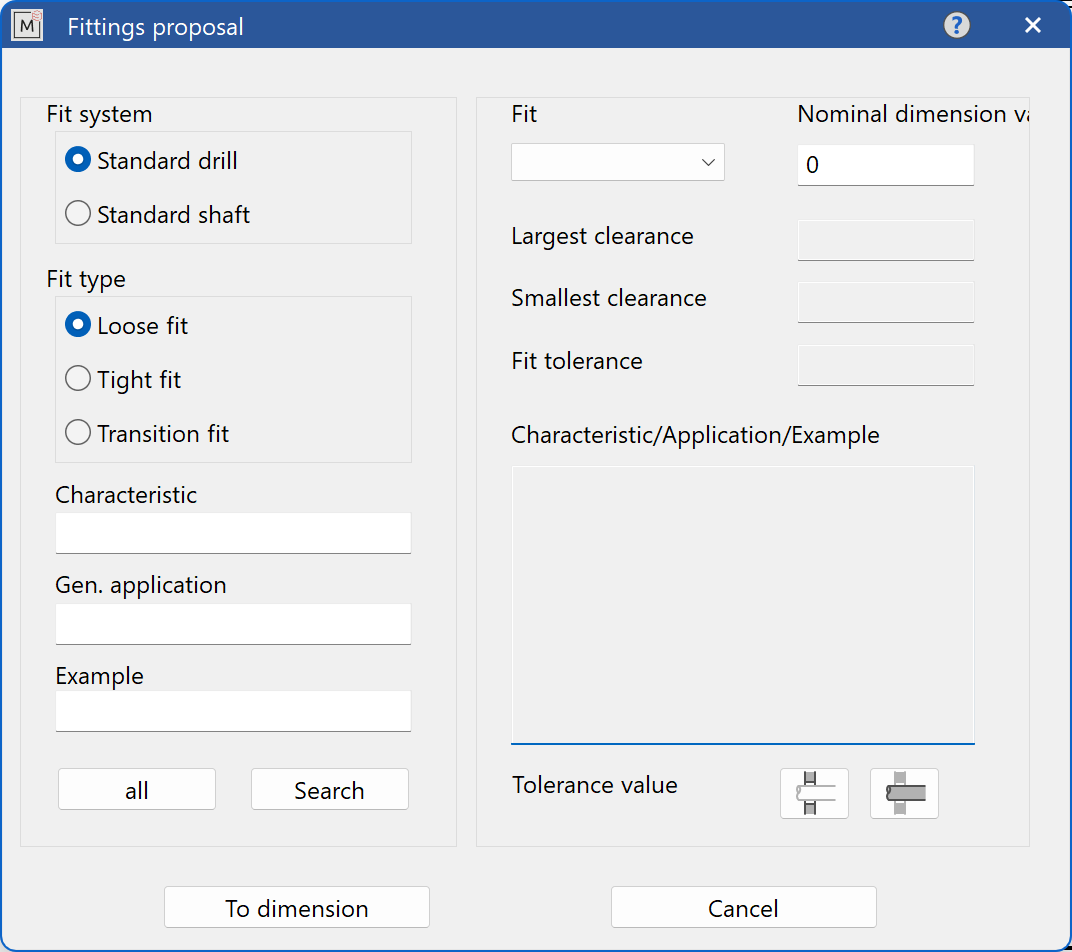Click the Search button
This screenshot has width=1072, height=952.
coord(330,790)
